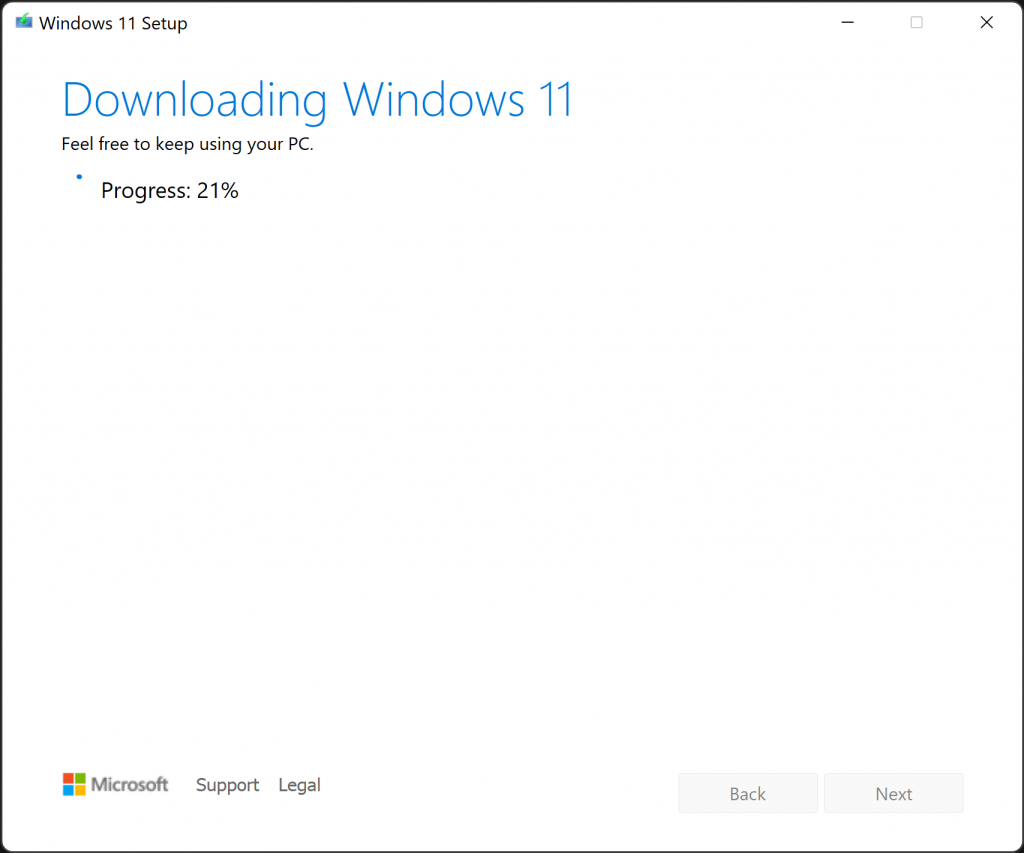Click the Microsoft wordmark in the footer
The image size is (1024, 853).
[x=131, y=784]
